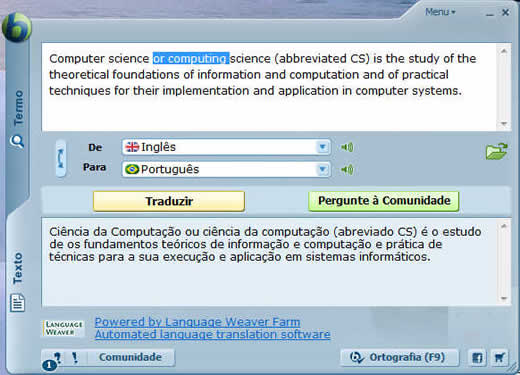Click the source text scrollbar down arrow

point(504,124)
